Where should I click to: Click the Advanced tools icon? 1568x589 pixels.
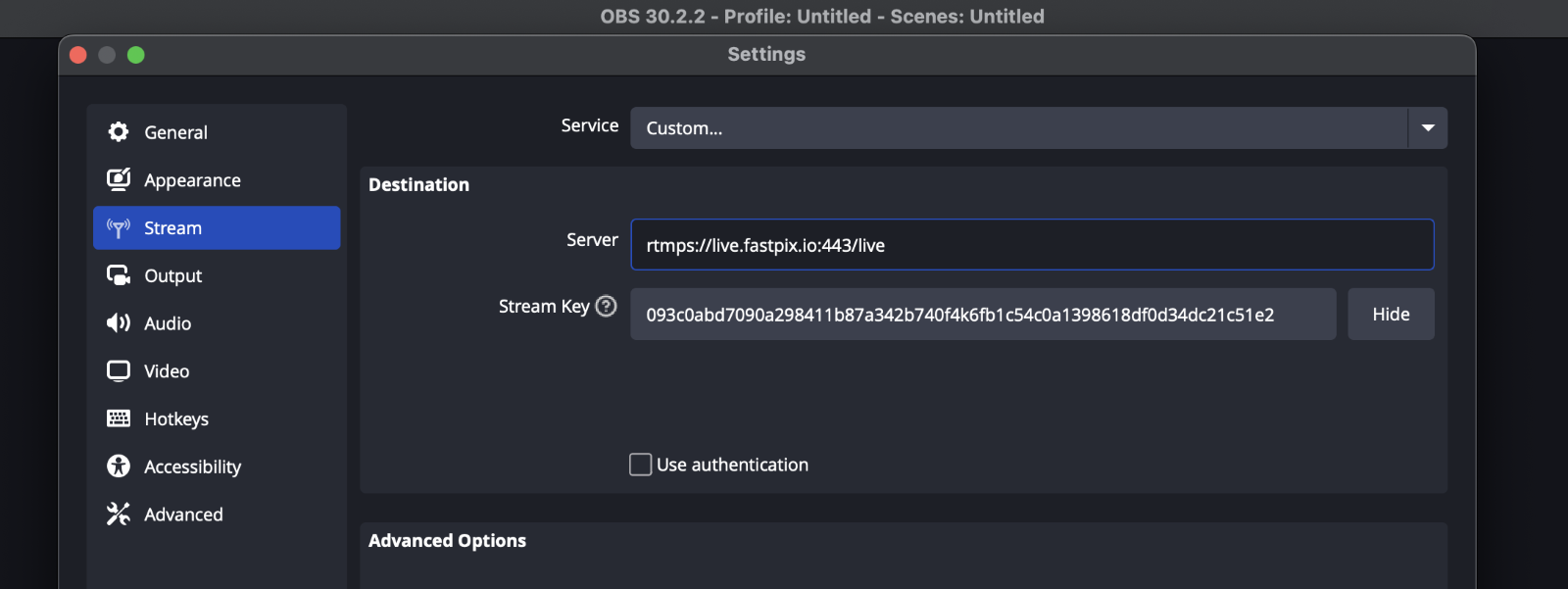point(119,514)
